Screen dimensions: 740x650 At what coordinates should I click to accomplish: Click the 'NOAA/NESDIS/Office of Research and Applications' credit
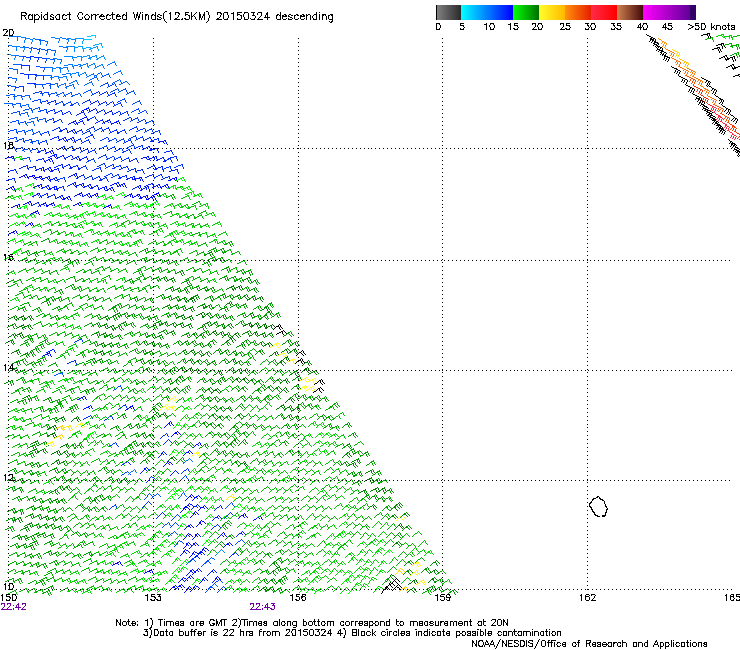(x=589, y=644)
